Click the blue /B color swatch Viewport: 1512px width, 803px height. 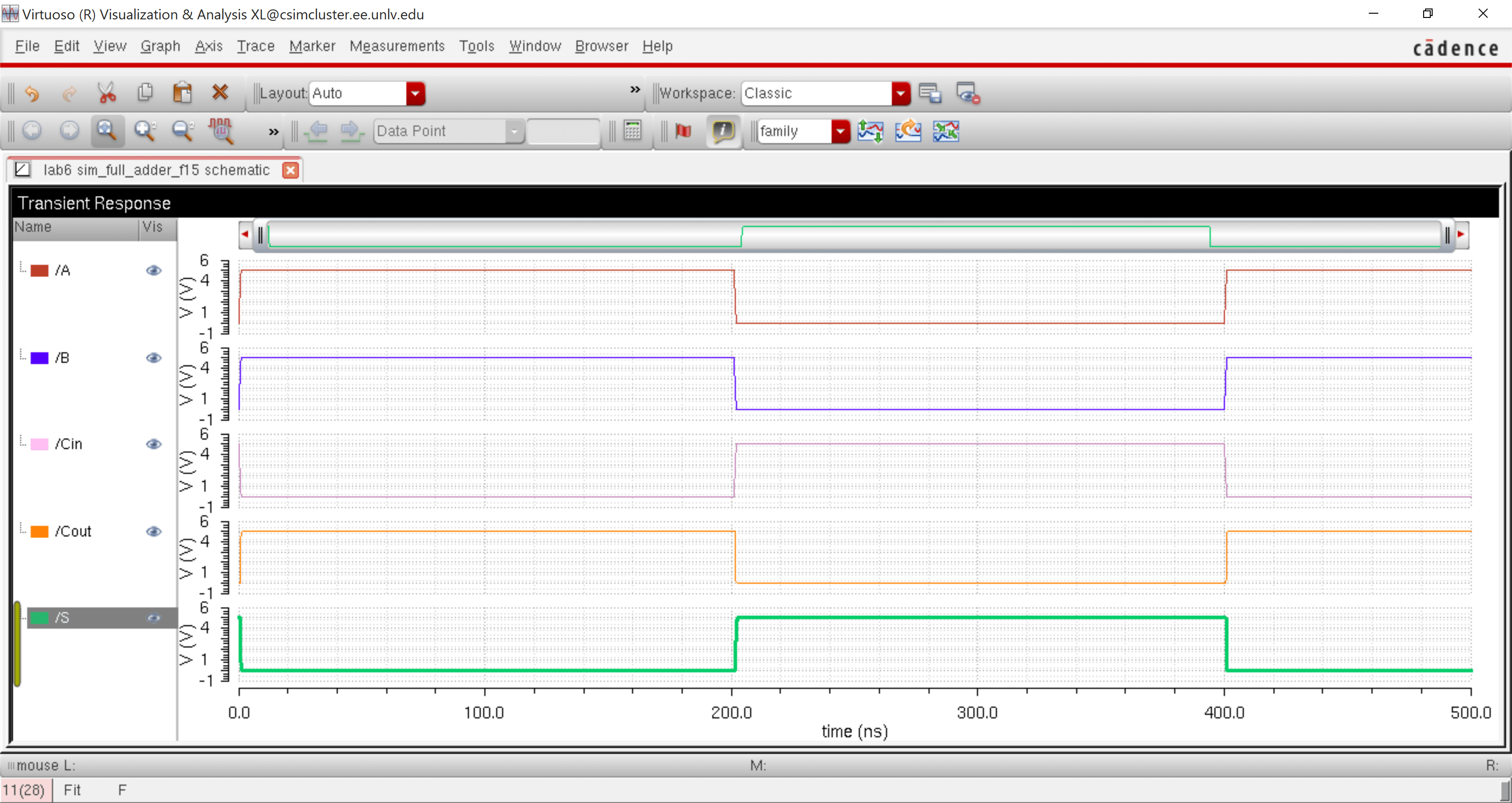39,358
